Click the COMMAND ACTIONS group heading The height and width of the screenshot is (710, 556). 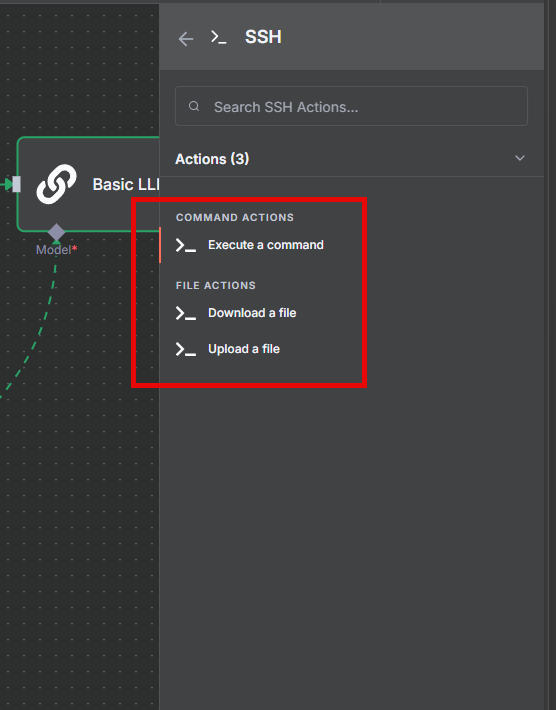click(x=235, y=217)
